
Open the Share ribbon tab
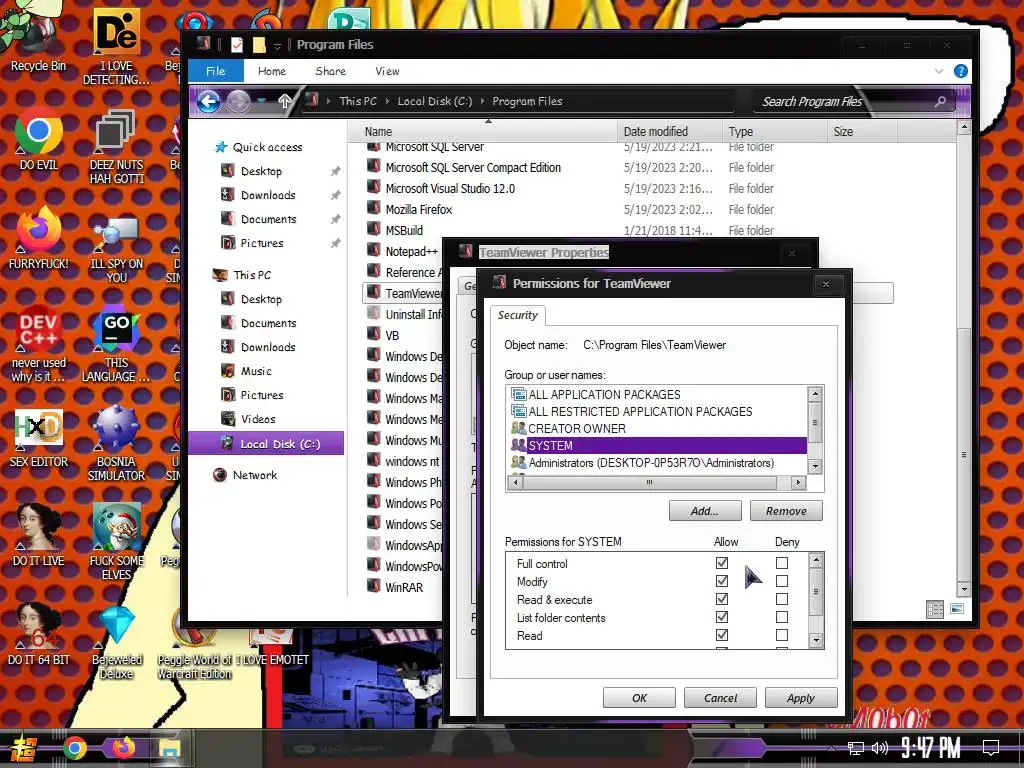[x=330, y=71]
